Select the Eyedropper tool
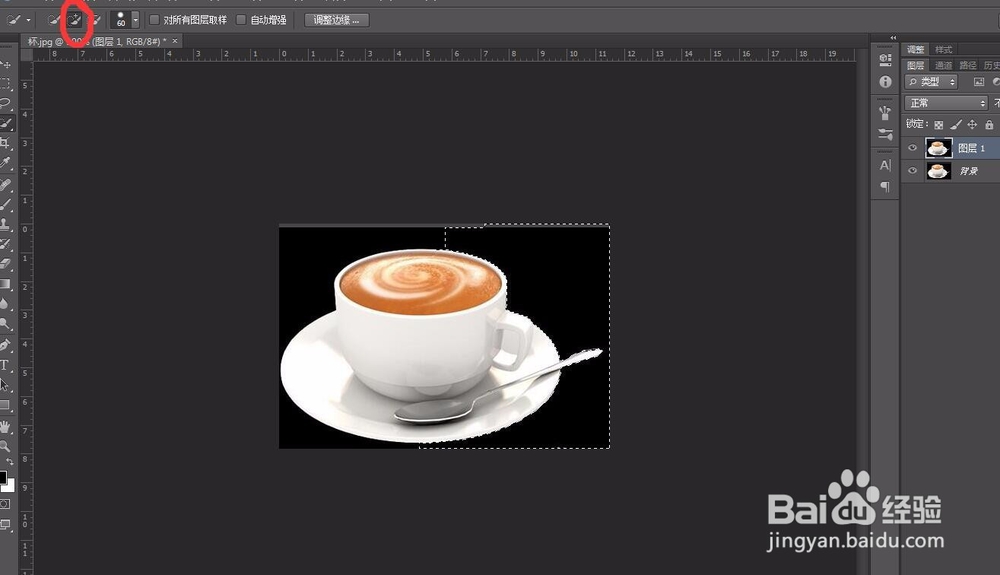The image size is (1000, 575). click(x=5, y=163)
